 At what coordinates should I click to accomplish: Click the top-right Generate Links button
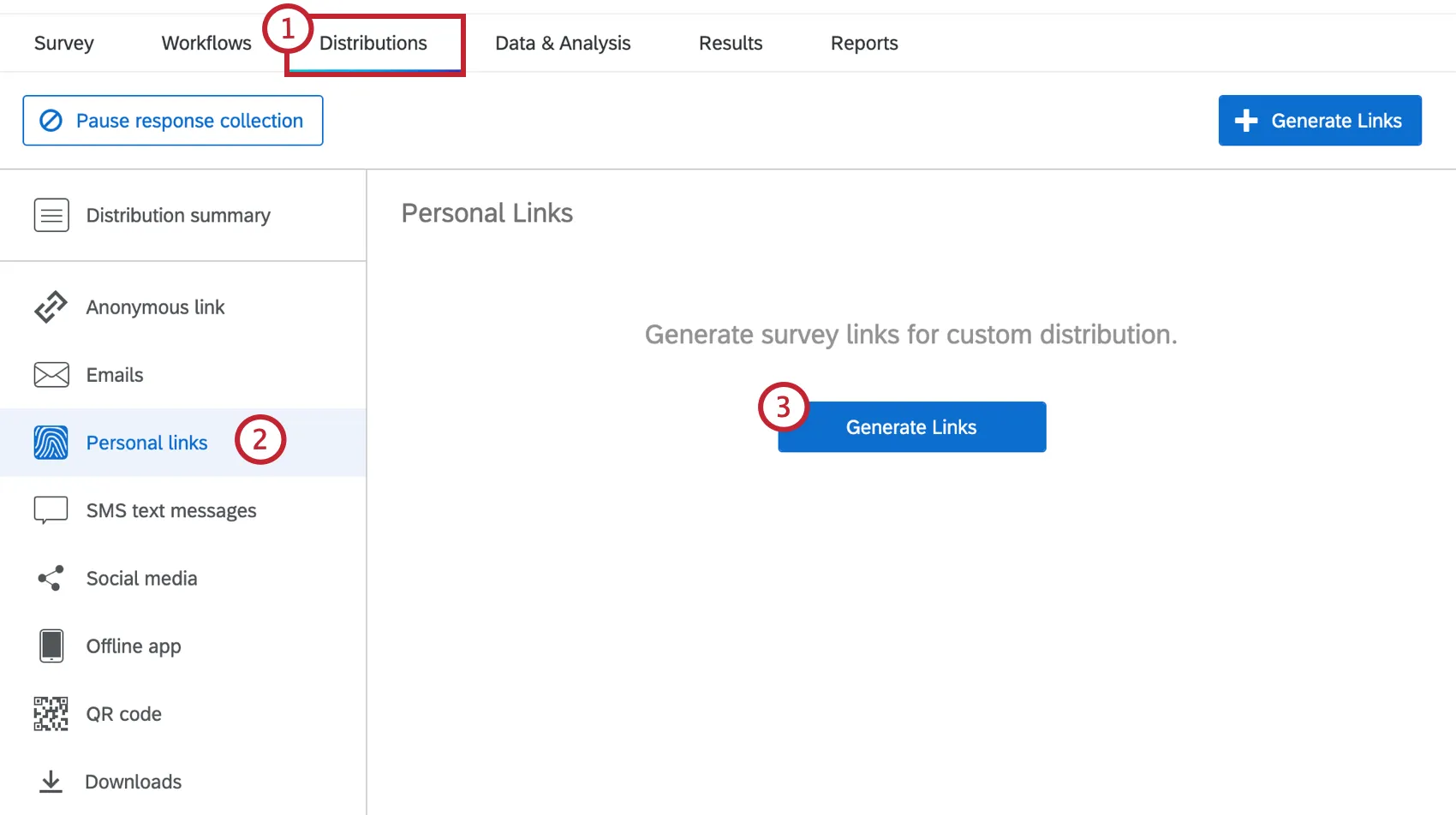[x=1320, y=120]
